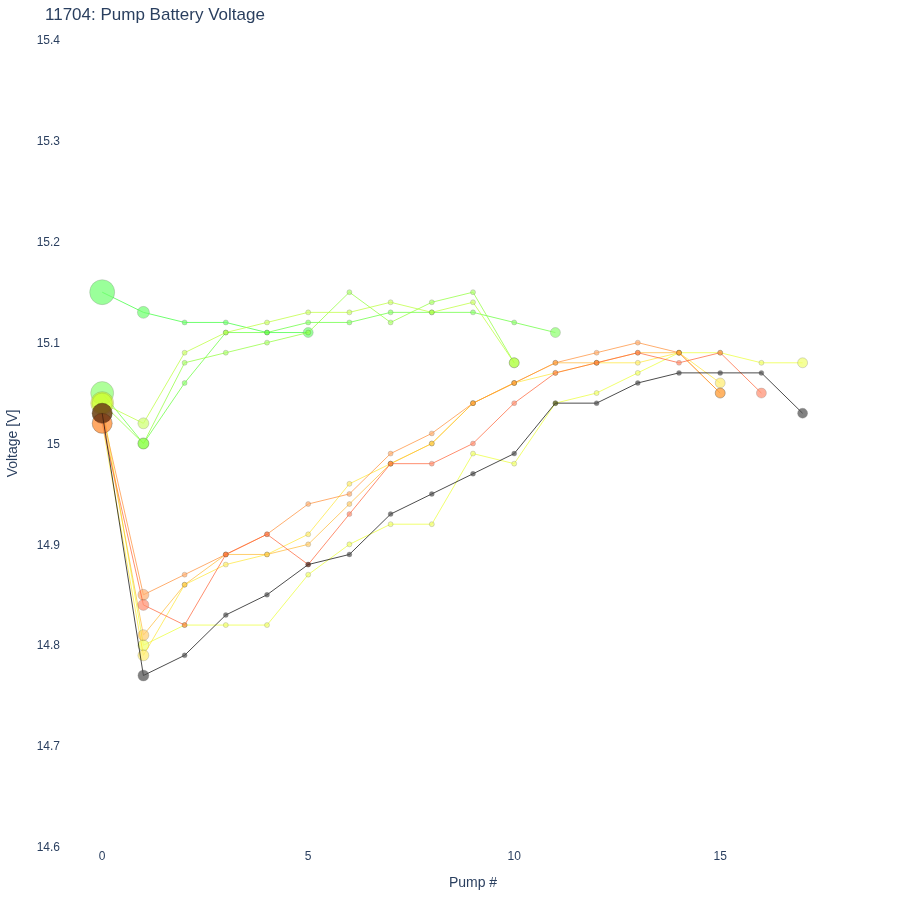Image resolution: width=900 pixels, height=900 pixels.
Task: Click the 15.4 y-axis tick label
Action: [x=48, y=40]
